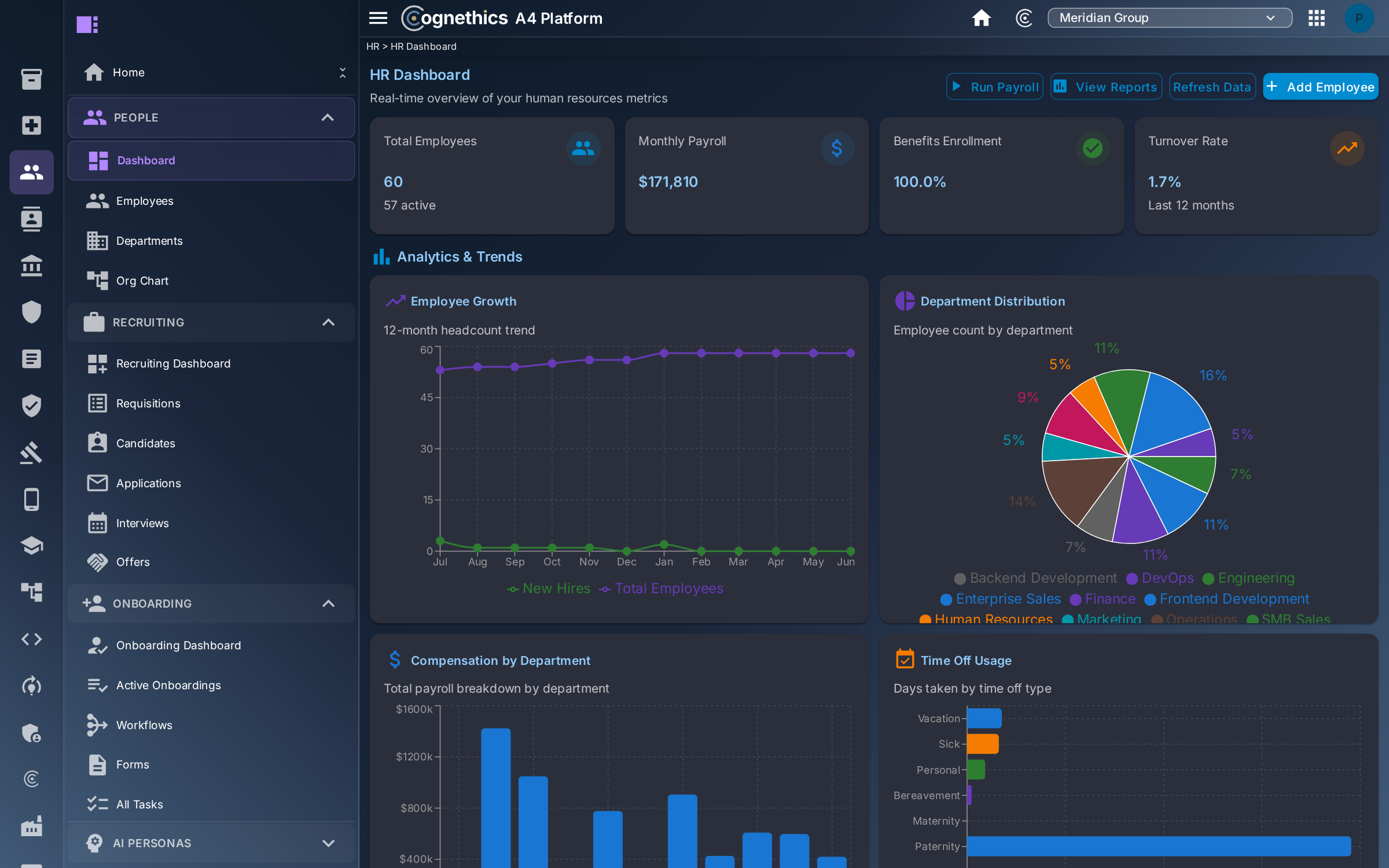Open the contact badge icon in left rail
Viewport: 1389px width, 868px height.
point(31,219)
